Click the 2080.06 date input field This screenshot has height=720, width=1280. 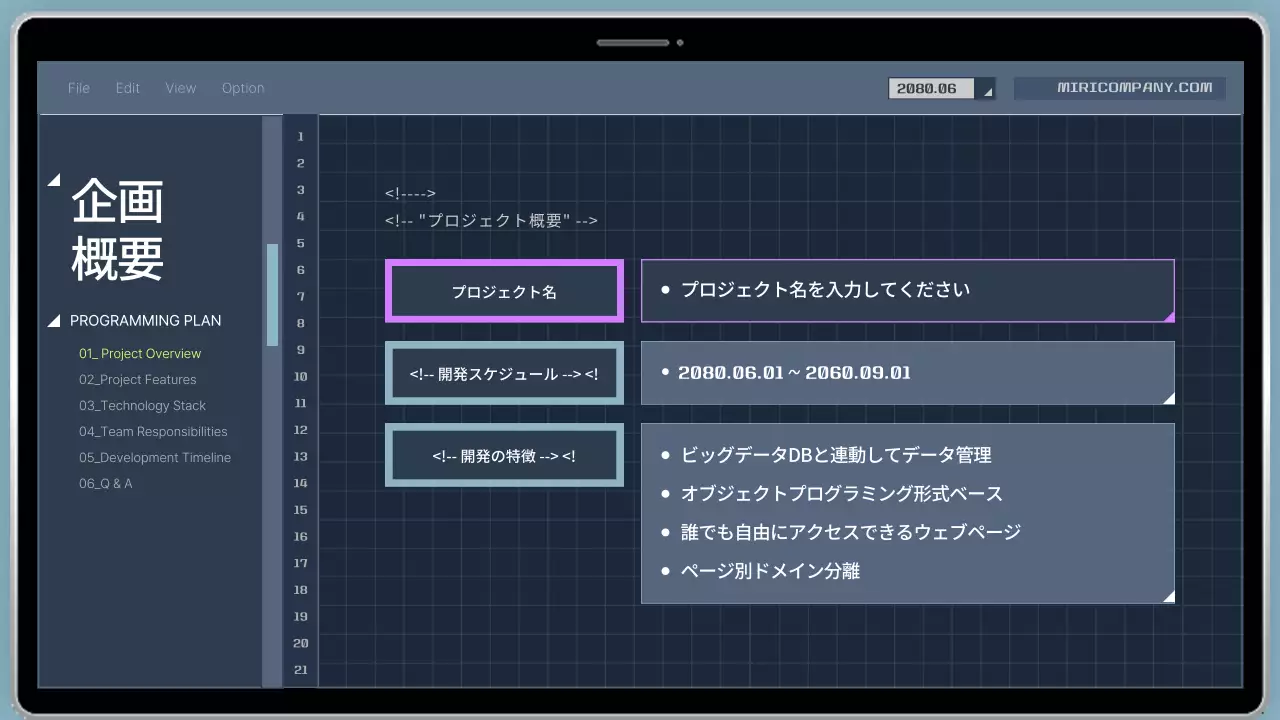pos(930,88)
